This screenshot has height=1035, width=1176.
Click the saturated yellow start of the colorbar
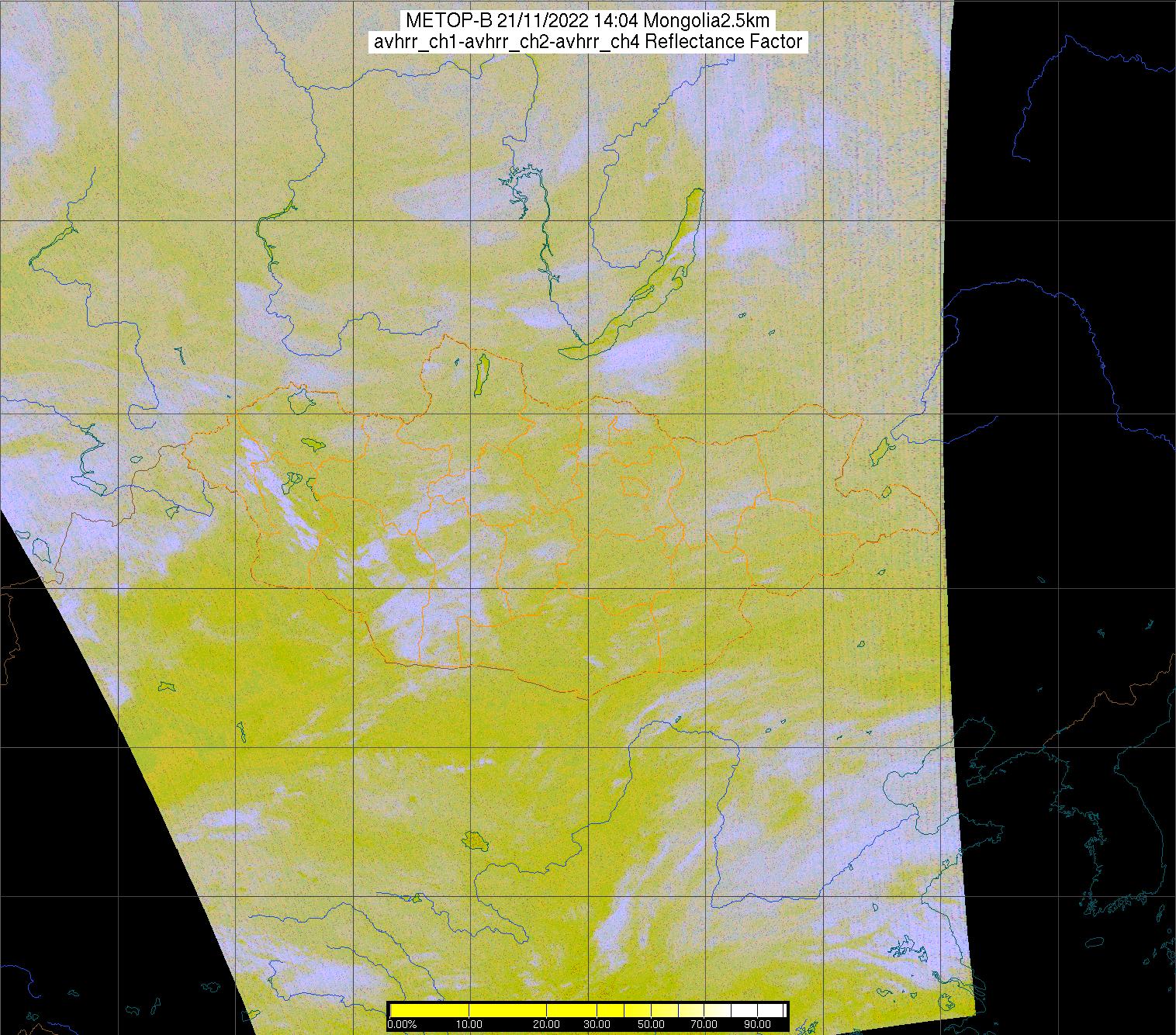429,1010
